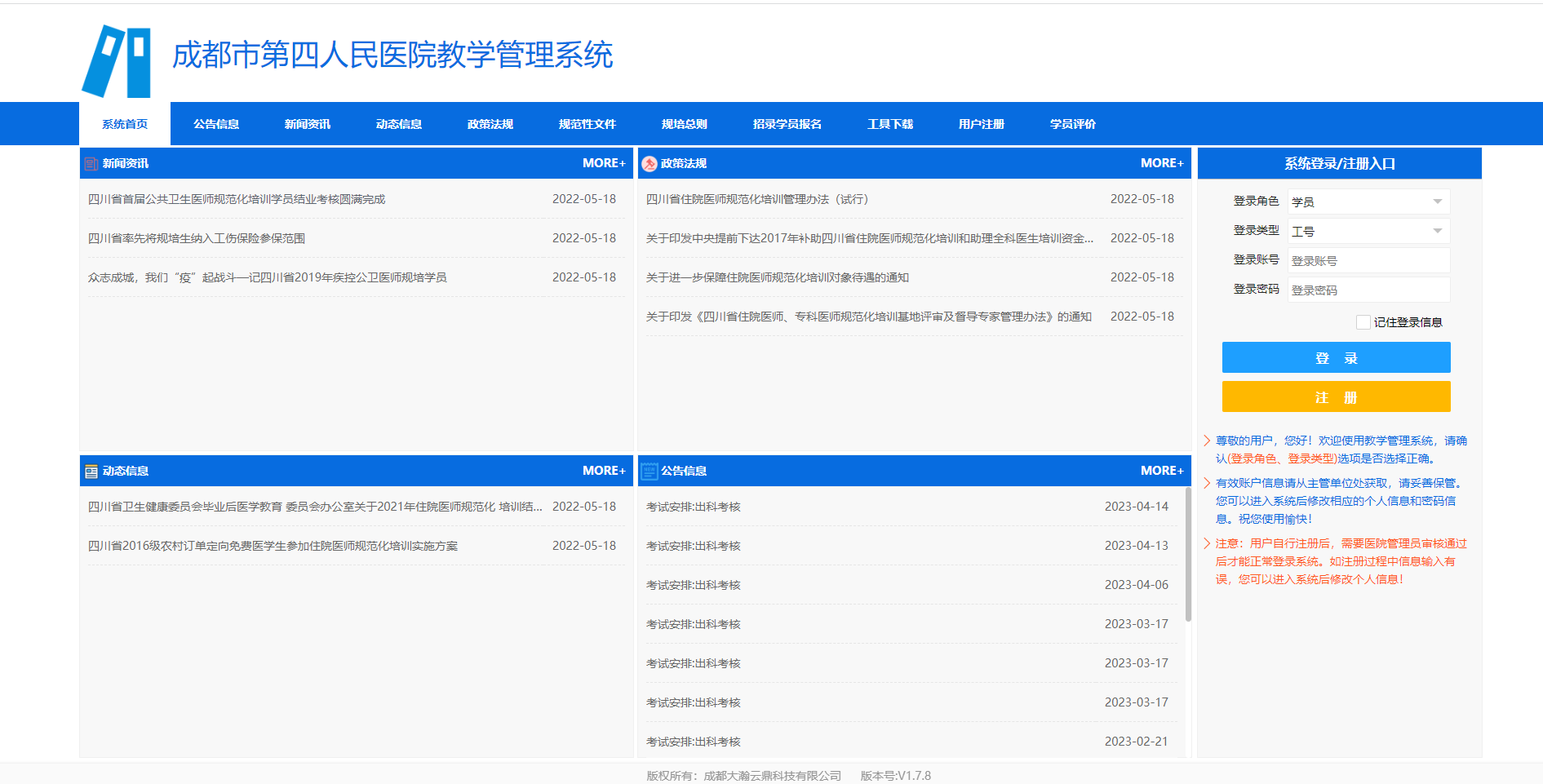Click MORE+ in the 新闻资讯 panel
Screen dimensions: 1543x784
tap(604, 163)
